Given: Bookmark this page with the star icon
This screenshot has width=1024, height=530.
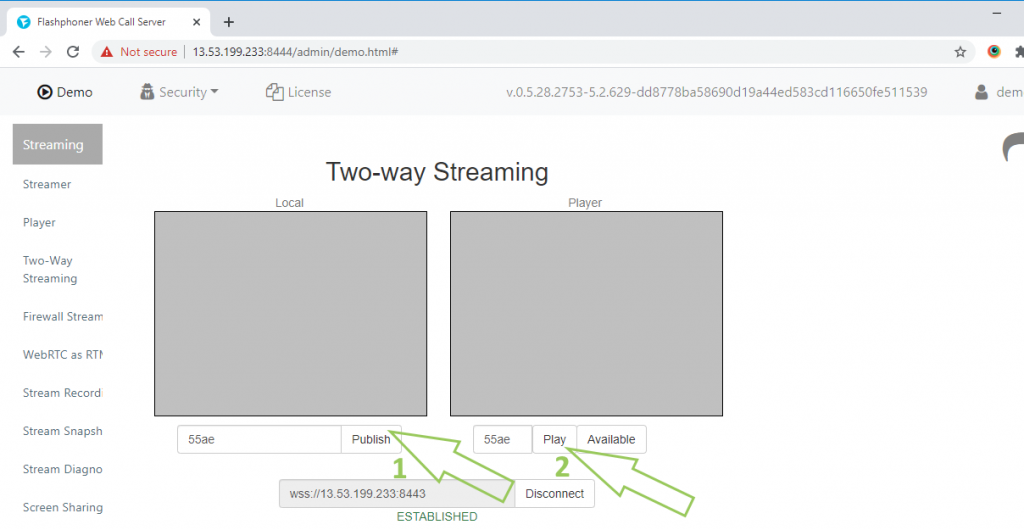Looking at the screenshot, I should pyautogui.click(x=960, y=52).
